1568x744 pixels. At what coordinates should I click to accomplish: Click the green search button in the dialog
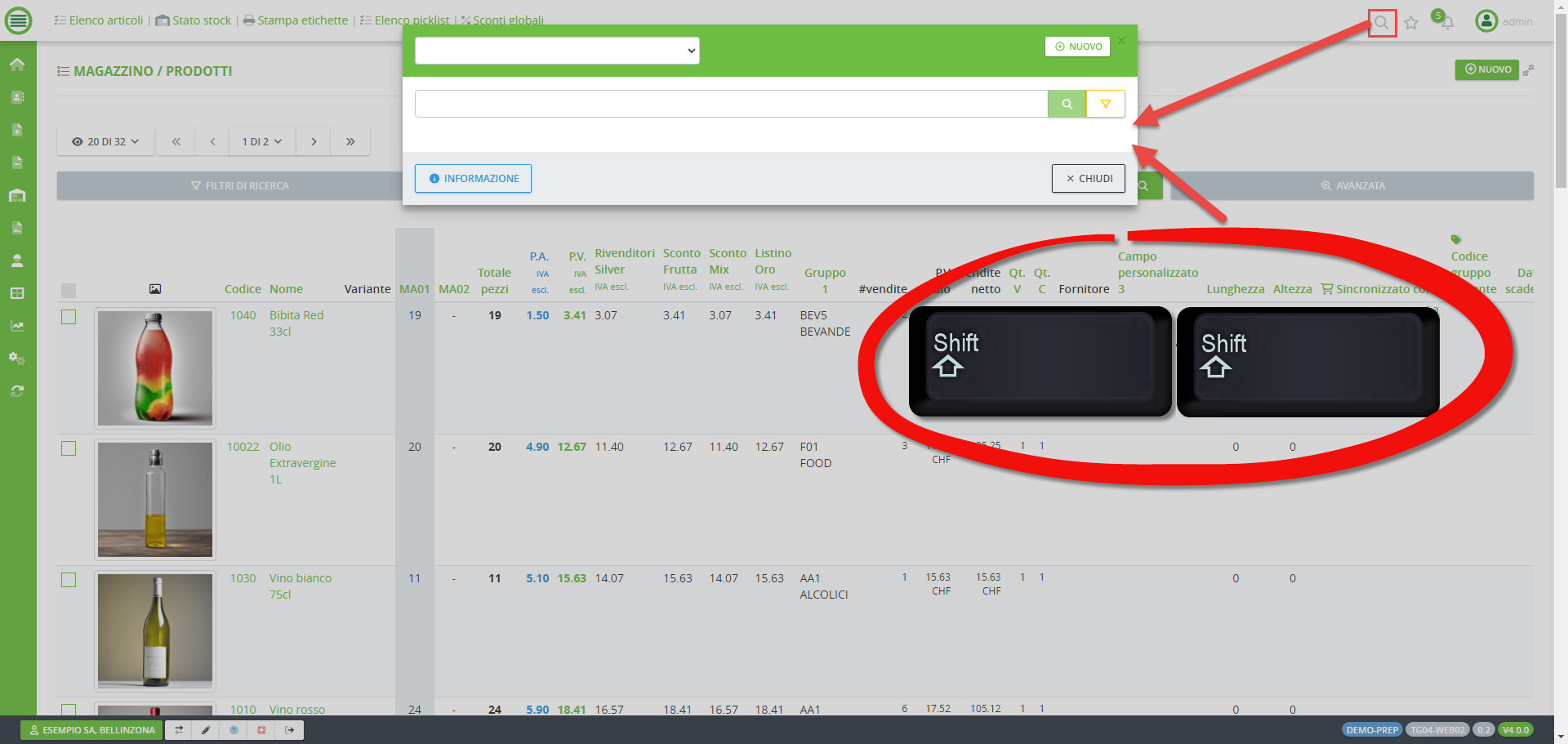(1067, 105)
